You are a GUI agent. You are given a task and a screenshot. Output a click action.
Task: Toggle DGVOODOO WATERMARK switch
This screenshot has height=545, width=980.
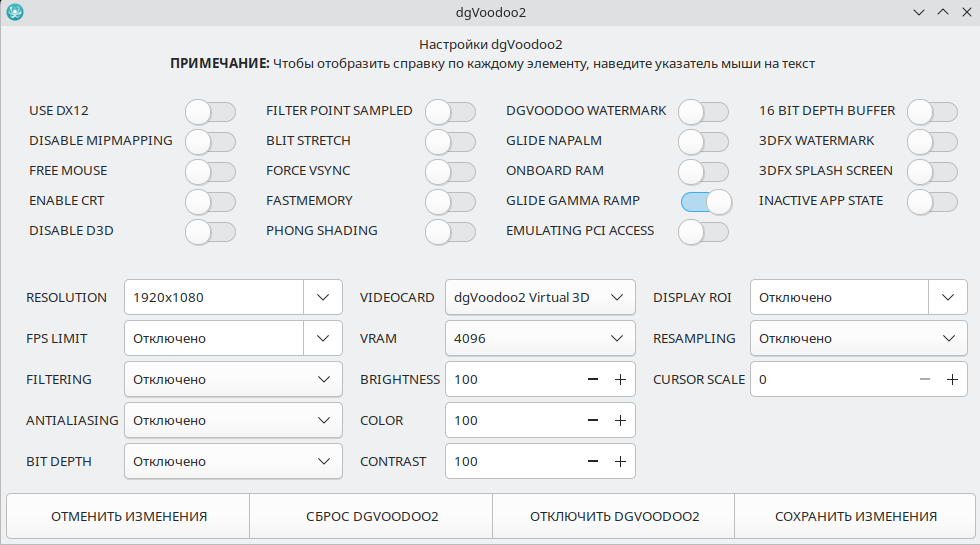[x=704, y=112]
